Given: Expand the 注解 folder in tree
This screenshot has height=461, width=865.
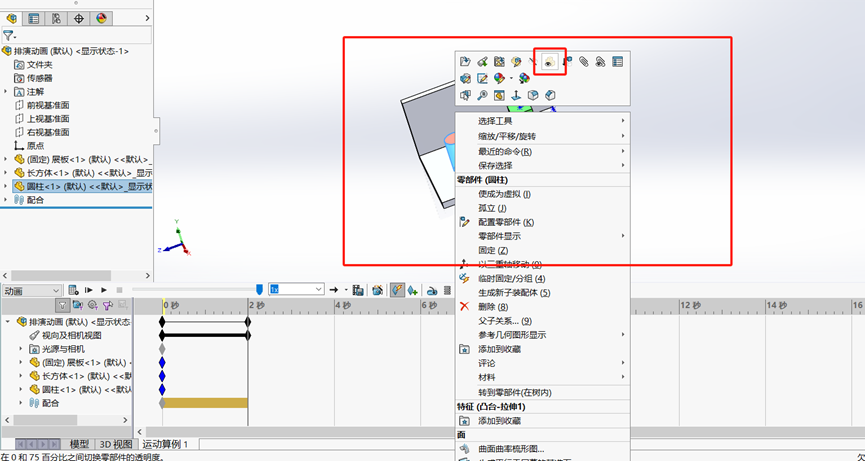Looking at the screenshot, I should point(6,92).
